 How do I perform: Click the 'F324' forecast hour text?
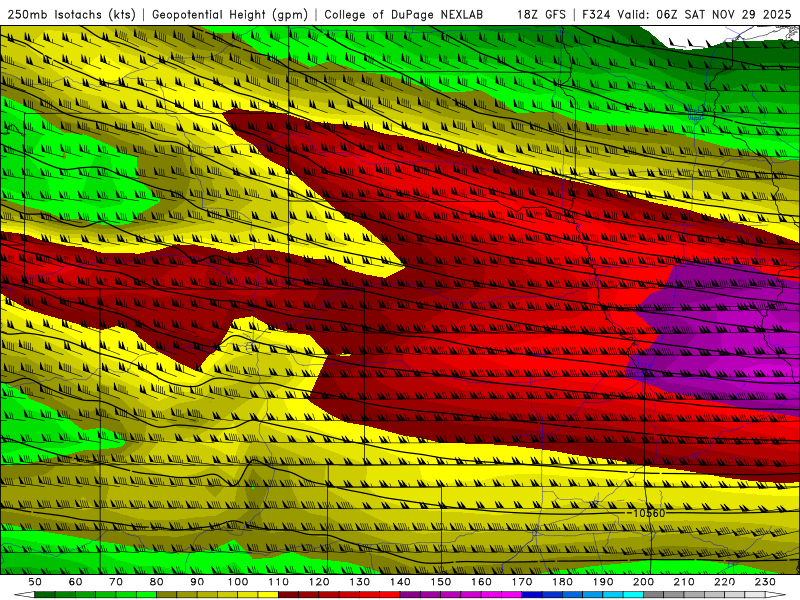(x=596, y=14)
